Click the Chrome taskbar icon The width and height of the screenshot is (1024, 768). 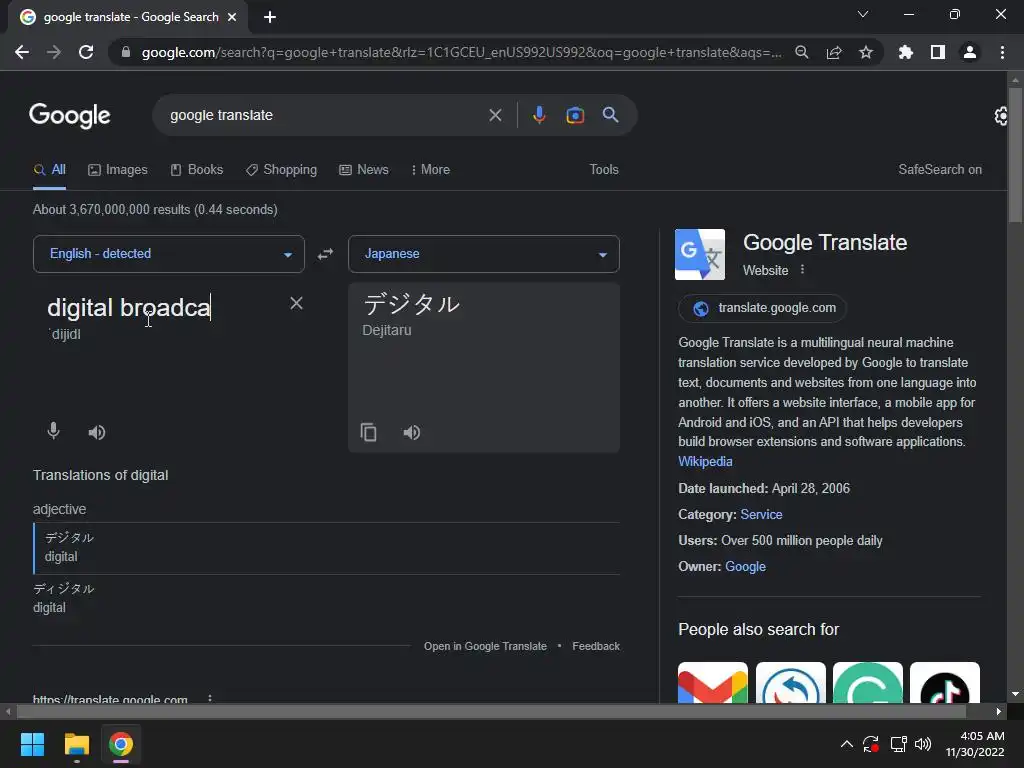pyautogui.click(x=121, y=744)
